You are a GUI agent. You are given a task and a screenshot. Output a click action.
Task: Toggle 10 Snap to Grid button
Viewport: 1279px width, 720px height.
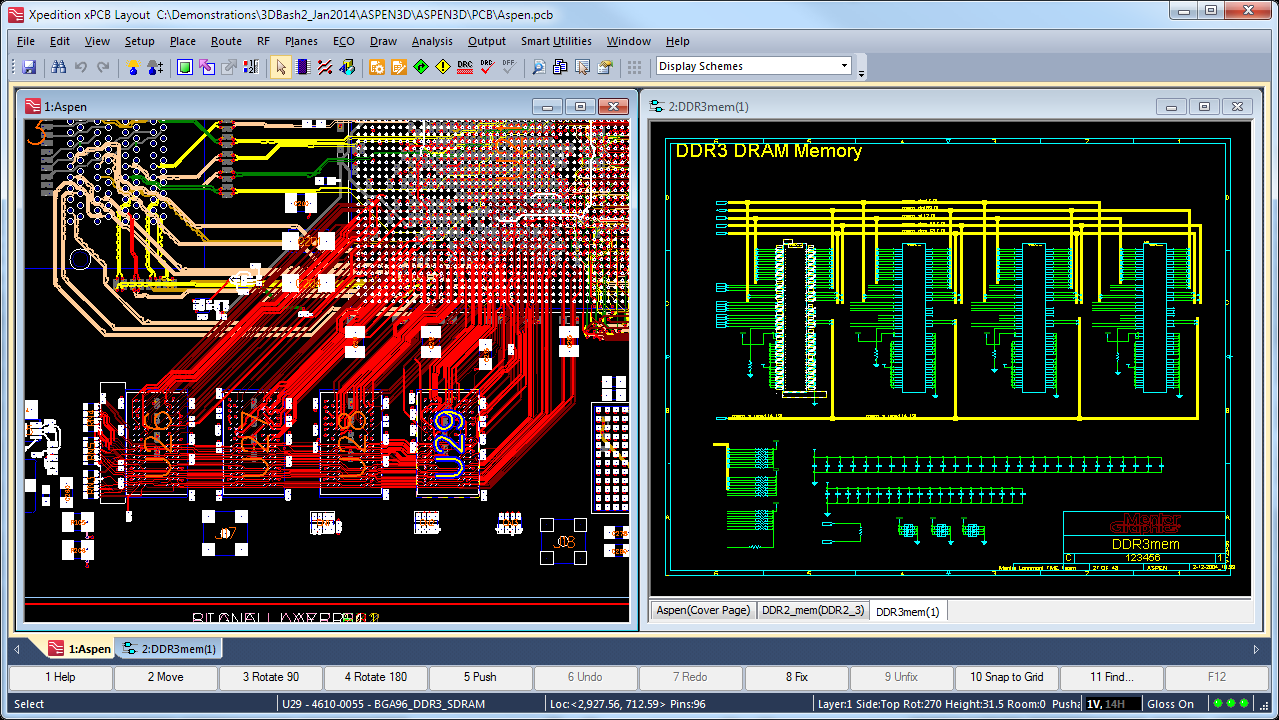click(x=1006, y=677)
